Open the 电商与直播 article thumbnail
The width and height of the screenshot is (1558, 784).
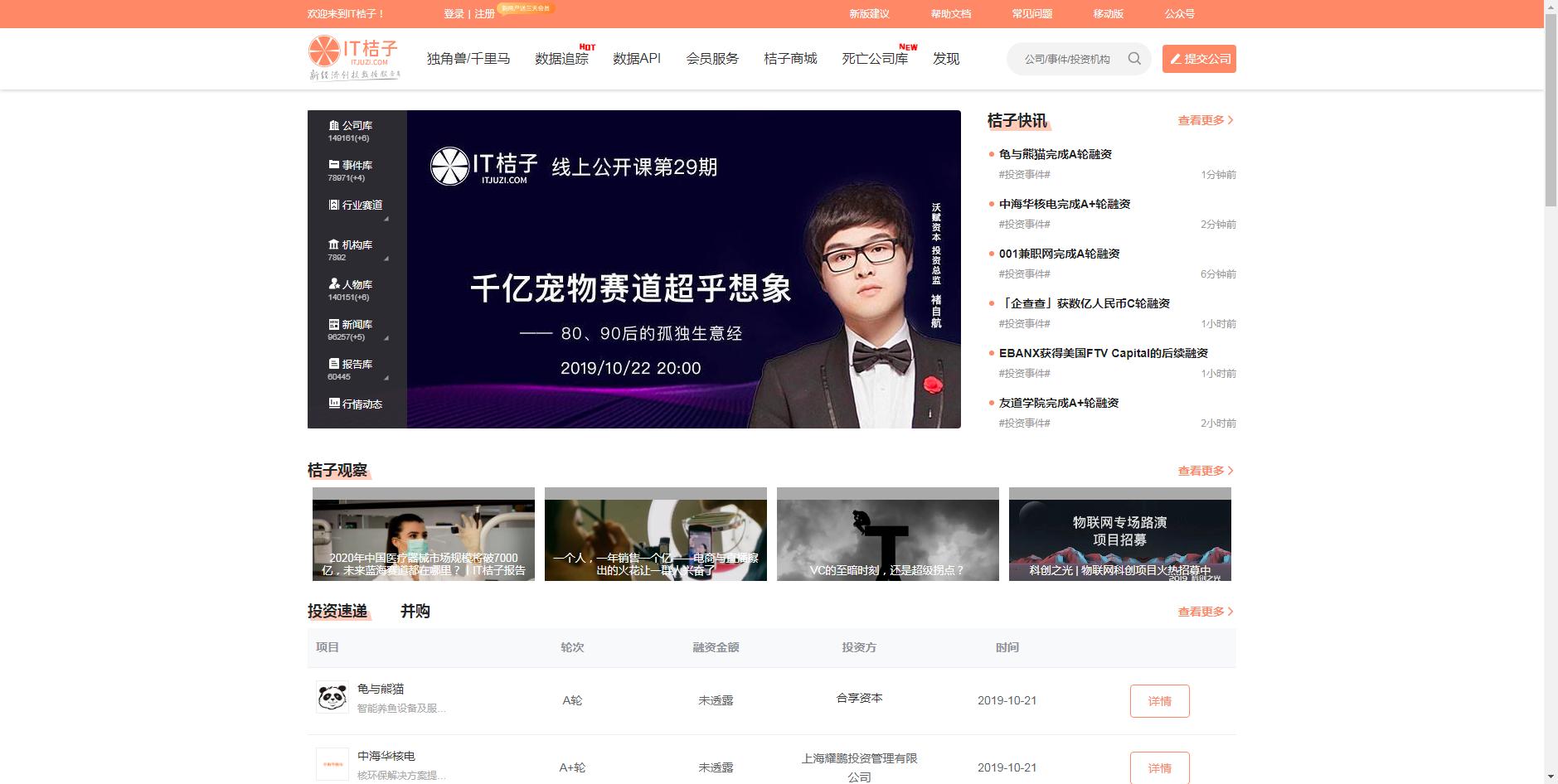pyautogui.click(x=656, y=534)
